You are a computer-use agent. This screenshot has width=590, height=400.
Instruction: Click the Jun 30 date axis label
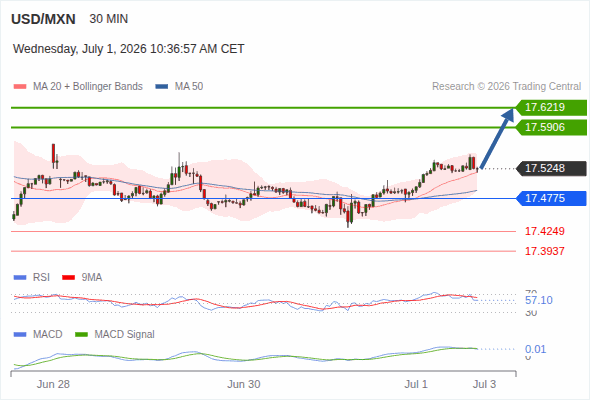point(244,384)
